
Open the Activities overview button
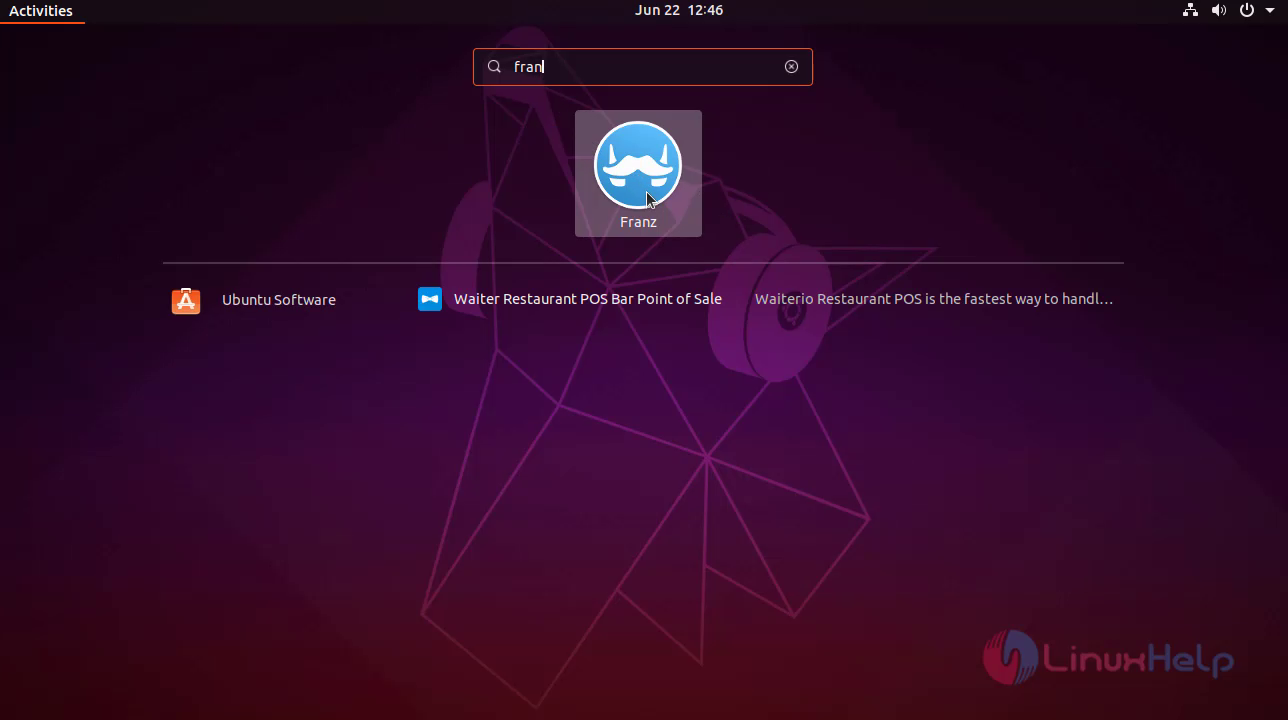pos(41,11)
